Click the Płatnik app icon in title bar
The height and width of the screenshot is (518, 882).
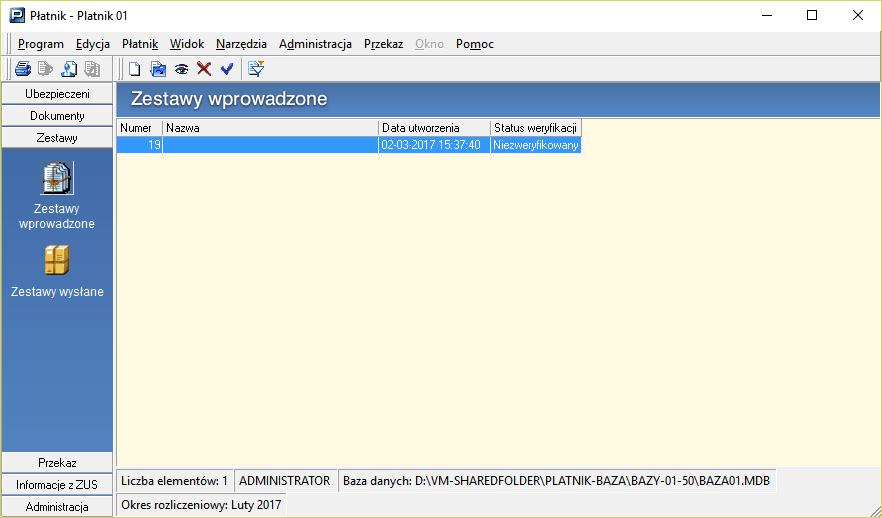coord(17,16)
